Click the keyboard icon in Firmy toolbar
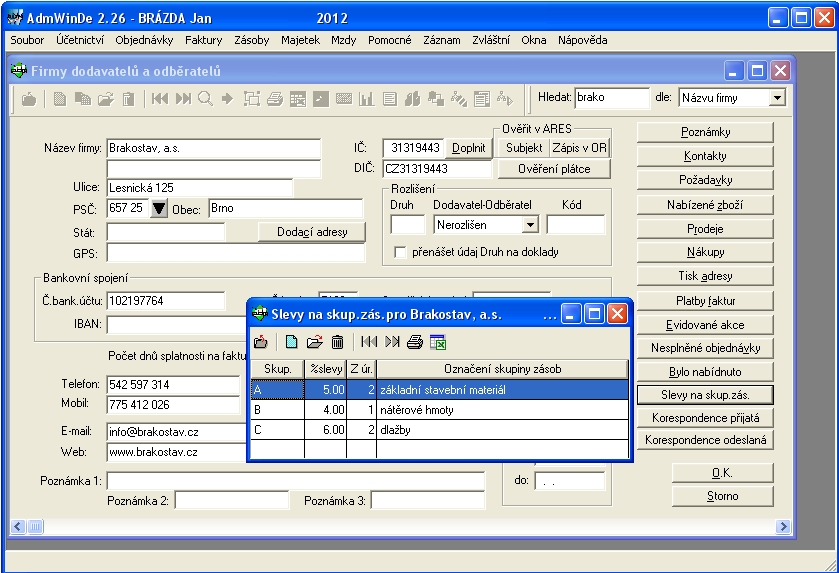This screenshot has width=839, height=573. (x=344, y=99)
